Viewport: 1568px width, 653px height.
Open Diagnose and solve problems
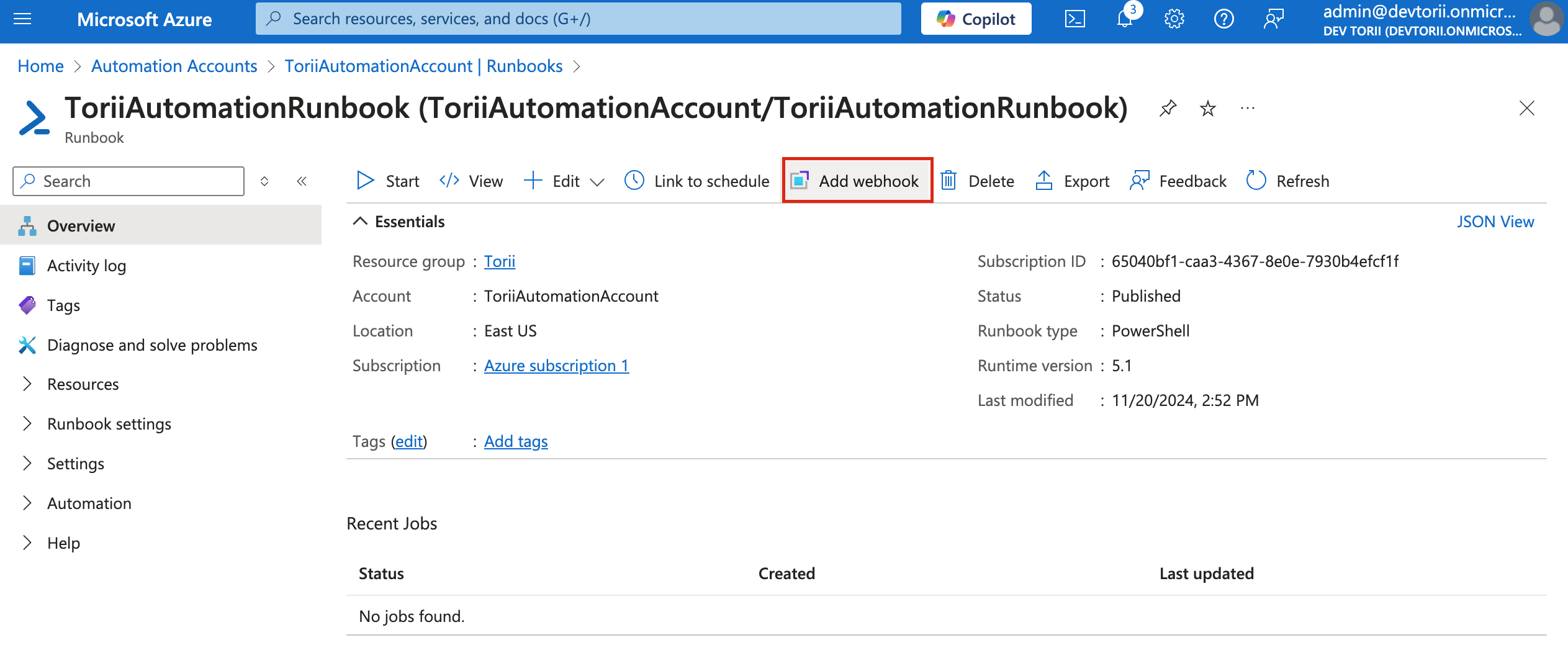click(x=161, y=345)
